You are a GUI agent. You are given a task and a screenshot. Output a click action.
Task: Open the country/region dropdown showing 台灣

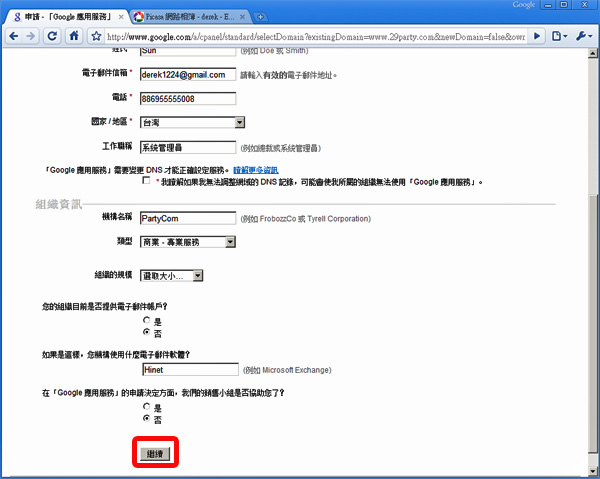(192, 122)
